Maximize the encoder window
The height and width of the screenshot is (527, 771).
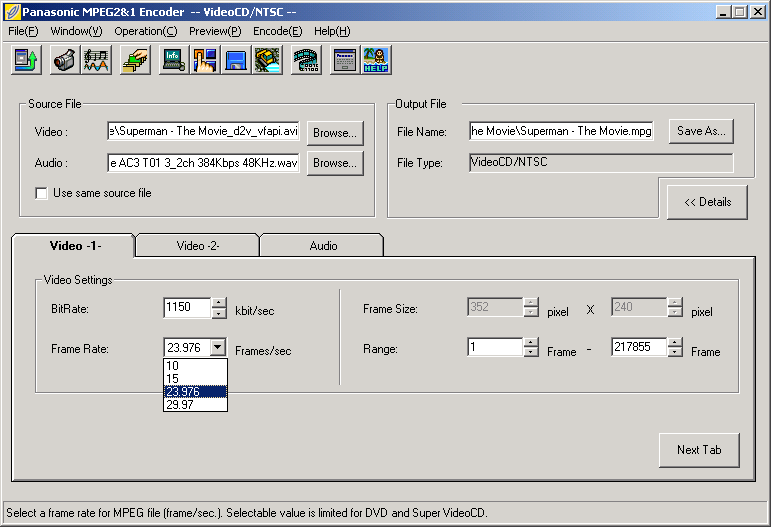(739, 12)
